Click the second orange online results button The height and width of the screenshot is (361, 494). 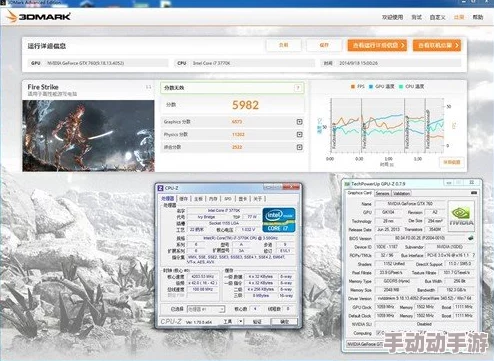tap(437, 45)
